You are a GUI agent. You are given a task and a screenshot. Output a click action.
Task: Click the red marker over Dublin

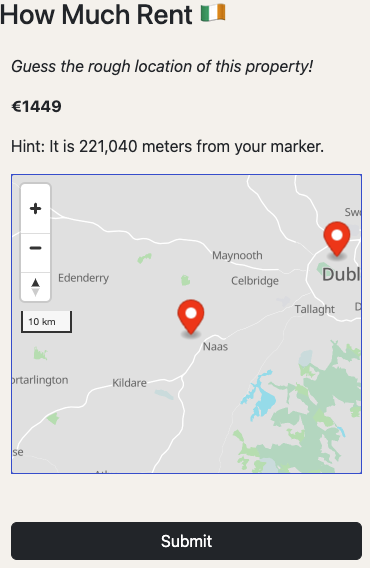337,239
